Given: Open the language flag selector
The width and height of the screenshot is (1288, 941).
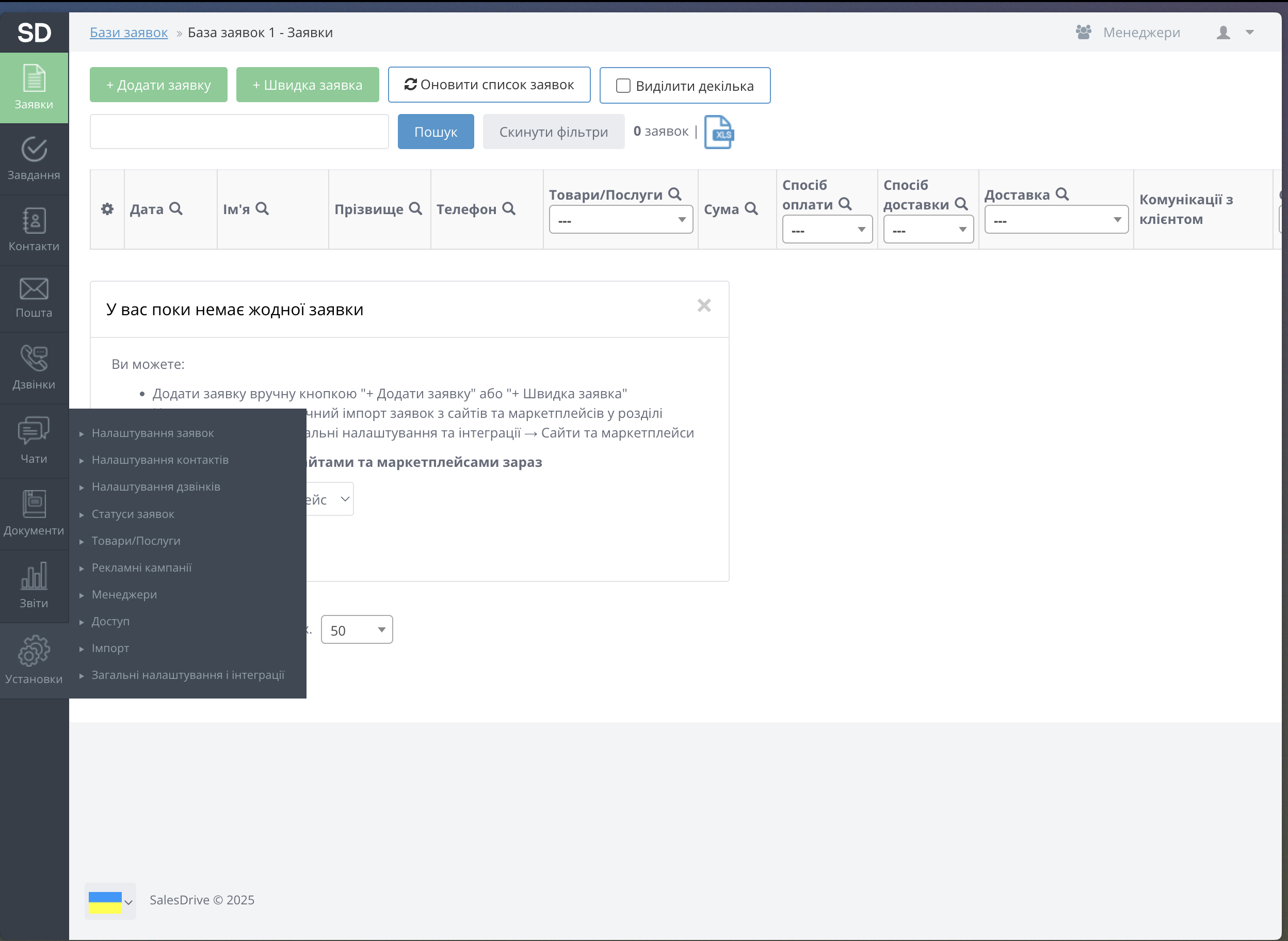Looking at the screenshot, I should [x=110, y=901].
